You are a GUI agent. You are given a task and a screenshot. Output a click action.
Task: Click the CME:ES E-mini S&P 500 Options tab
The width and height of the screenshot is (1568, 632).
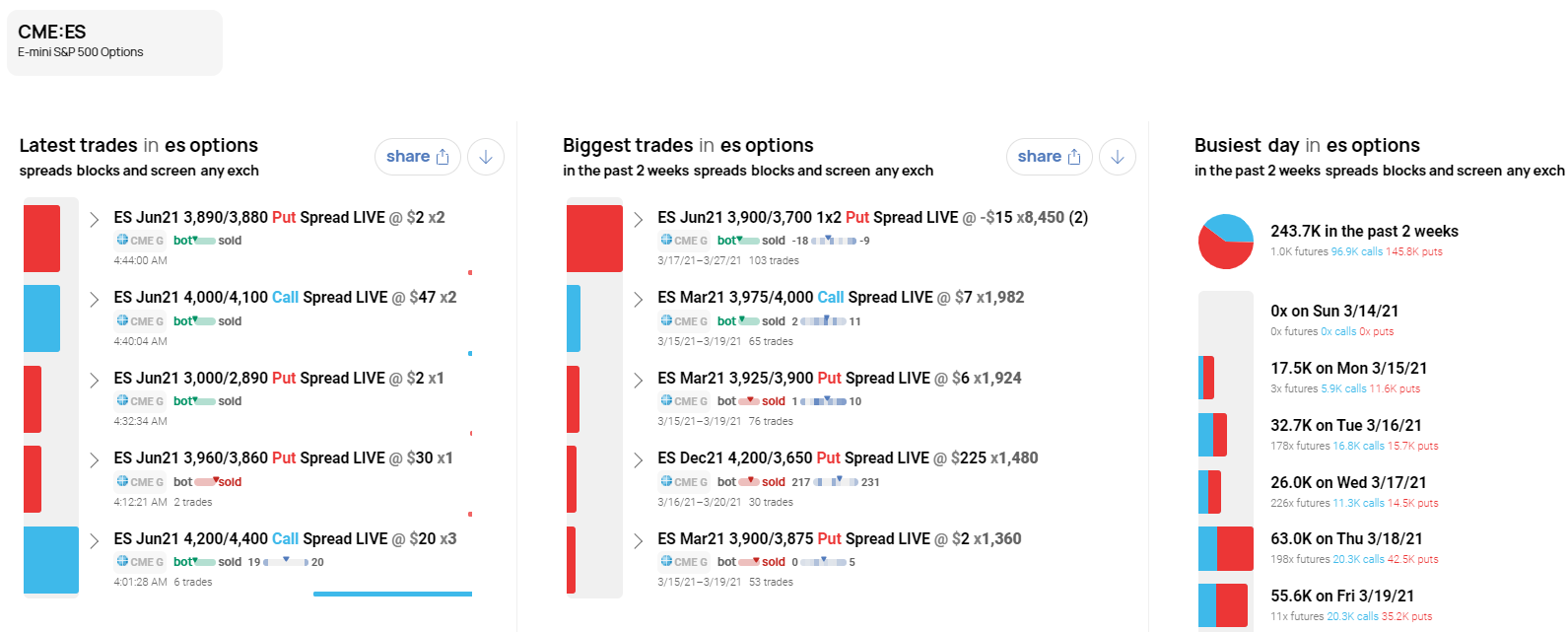tap(114, 42)
